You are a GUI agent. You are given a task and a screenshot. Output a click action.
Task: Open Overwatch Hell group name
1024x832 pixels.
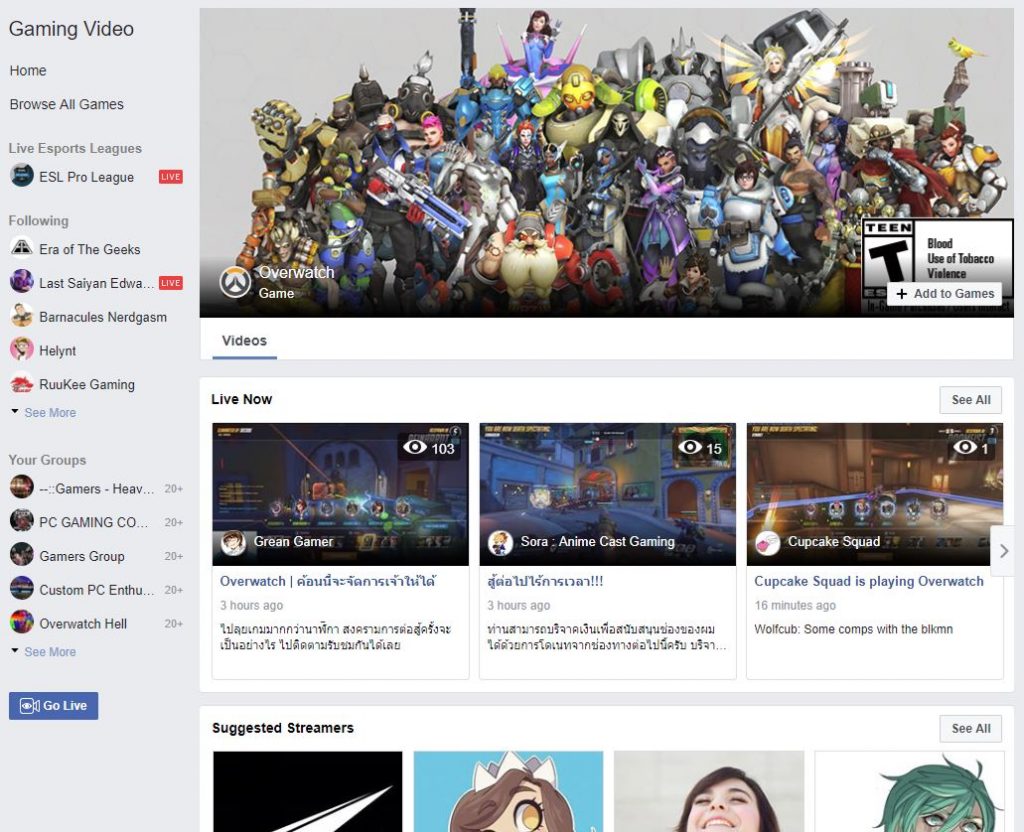point(83,624)
